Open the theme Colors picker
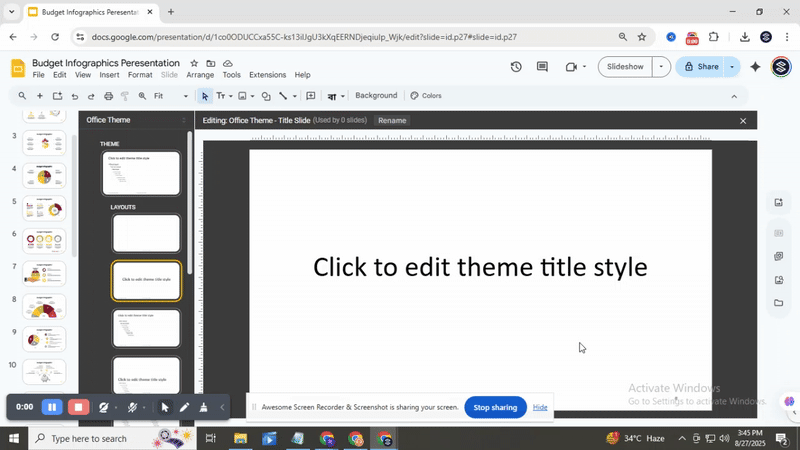Viewport: 800px width, 450px height. click(x=426, y=96)
